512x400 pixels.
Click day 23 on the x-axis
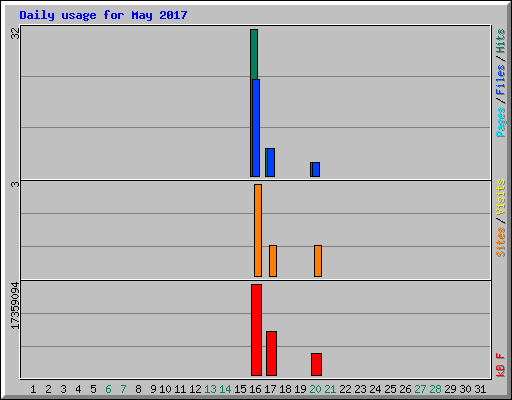[360, 389]
